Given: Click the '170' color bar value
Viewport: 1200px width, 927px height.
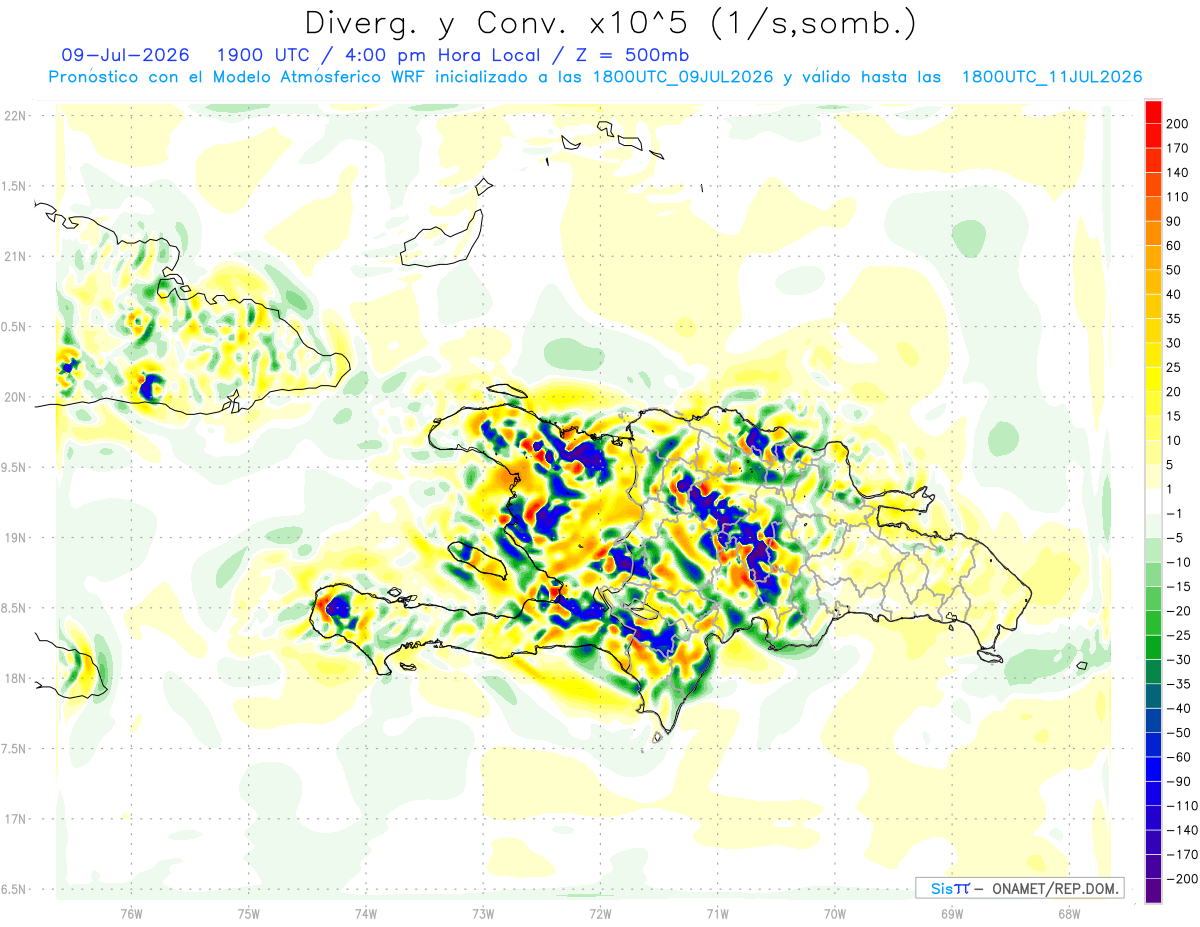Looking at the screenshot, I should (1178, 148).
